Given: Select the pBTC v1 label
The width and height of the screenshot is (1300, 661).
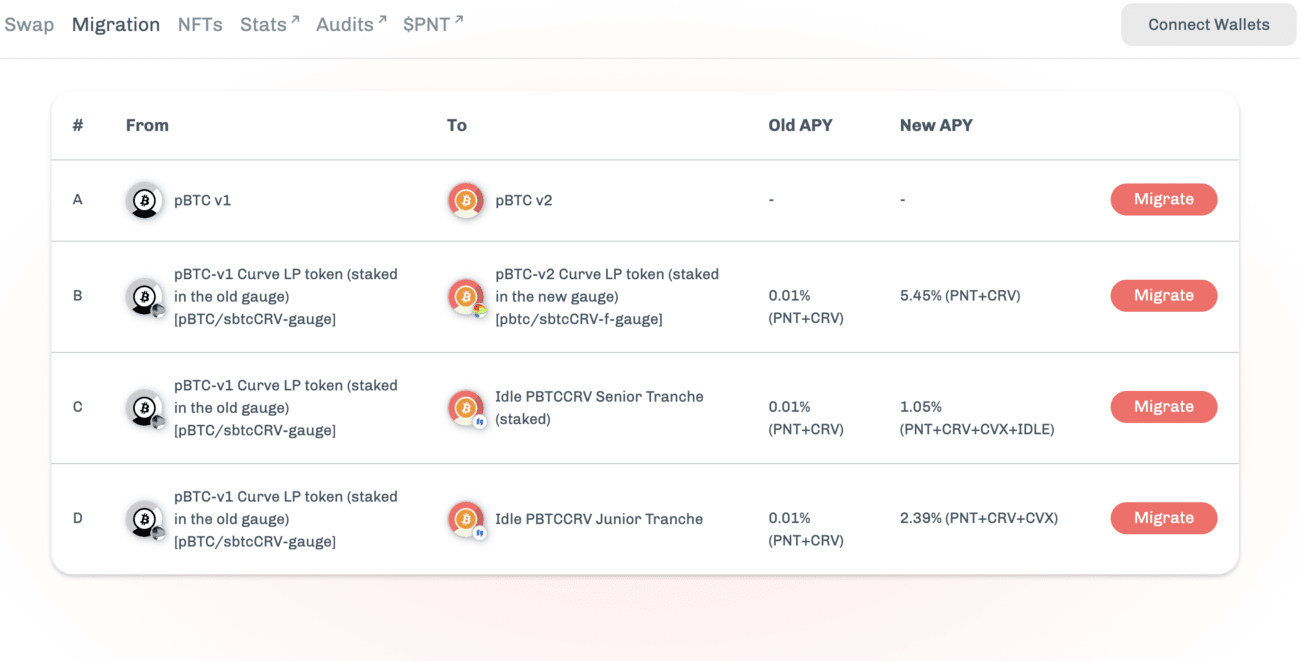Looking at the screenshot, I should point(202,200).
